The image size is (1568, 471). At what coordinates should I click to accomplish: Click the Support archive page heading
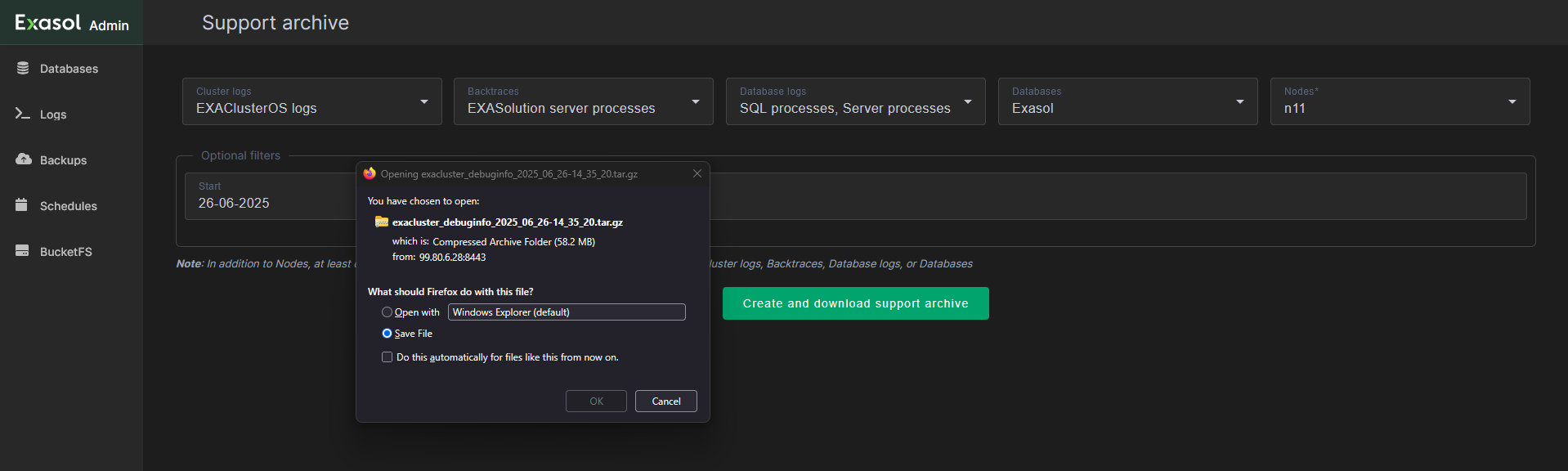pos(276,23)
